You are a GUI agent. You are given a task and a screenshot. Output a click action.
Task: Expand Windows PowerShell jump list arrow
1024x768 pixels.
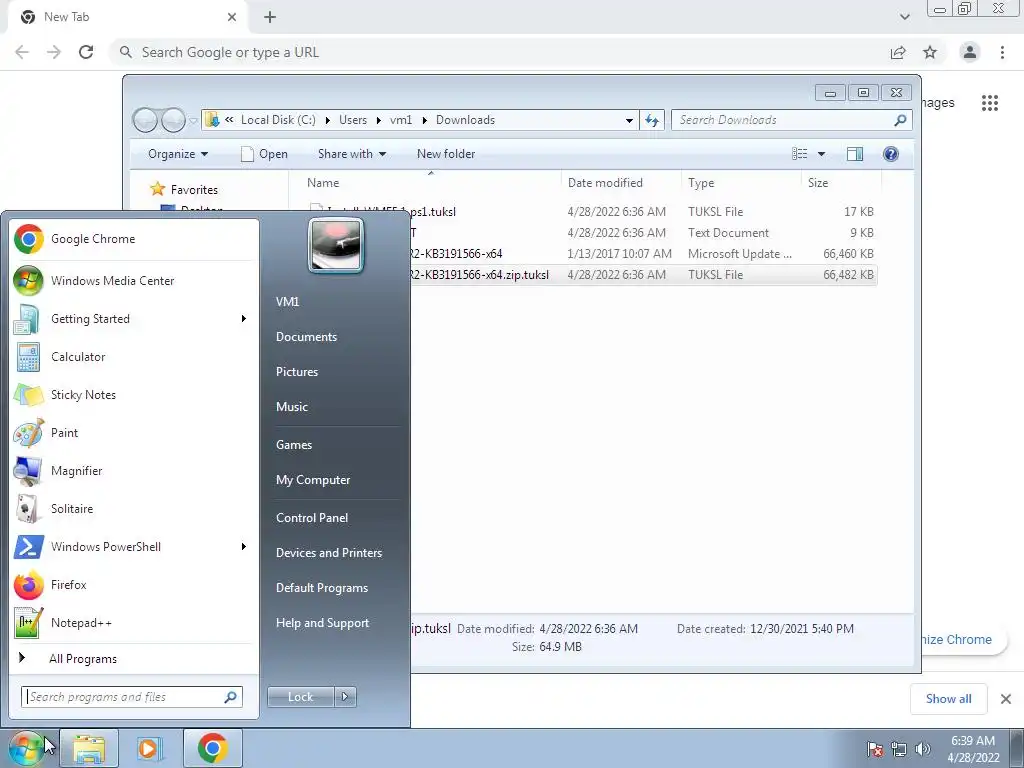(244, 547)
